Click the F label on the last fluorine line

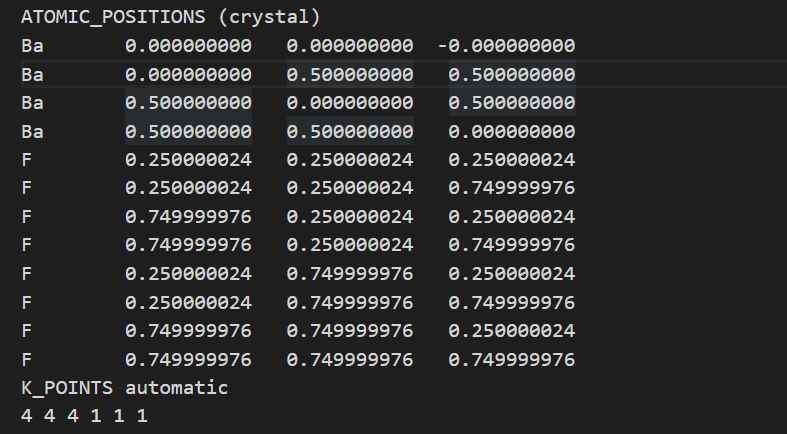click(26, 358)
